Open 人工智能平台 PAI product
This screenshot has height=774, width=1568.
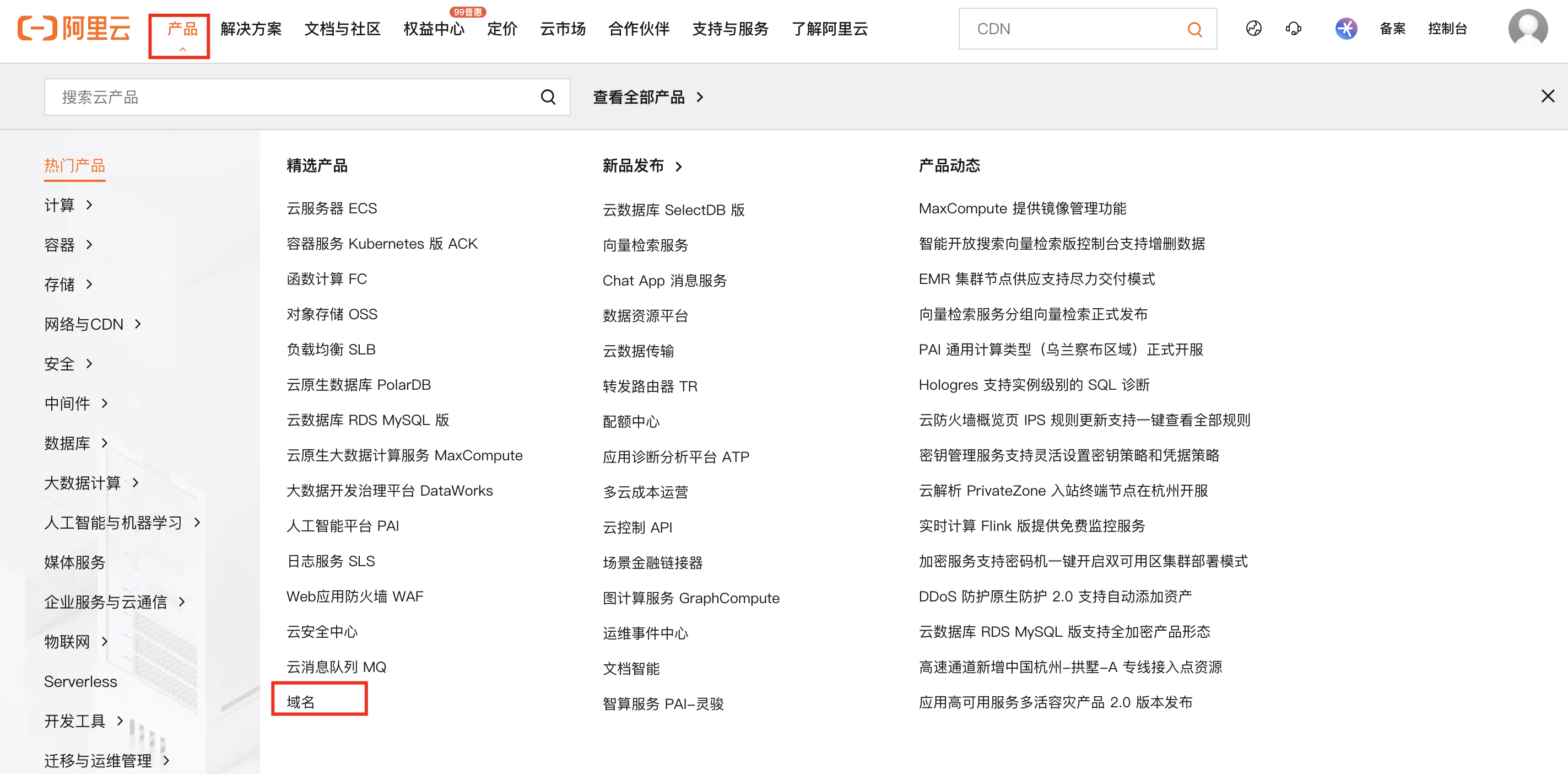pos(343,526)
